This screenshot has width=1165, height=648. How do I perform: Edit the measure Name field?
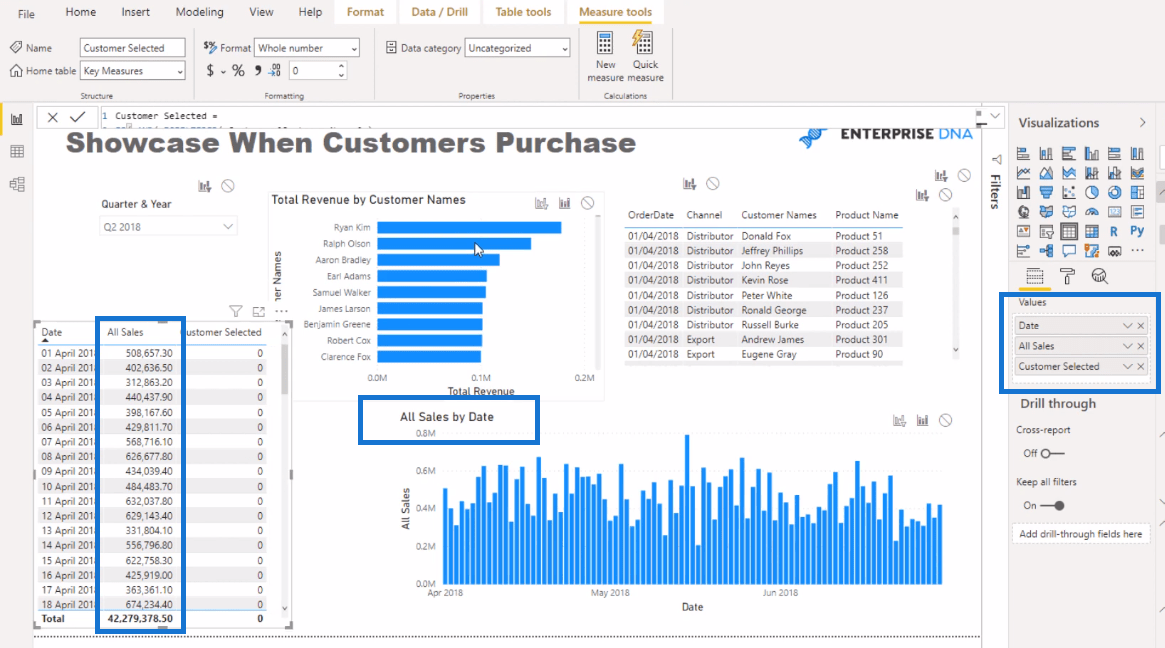coord(132,48)
